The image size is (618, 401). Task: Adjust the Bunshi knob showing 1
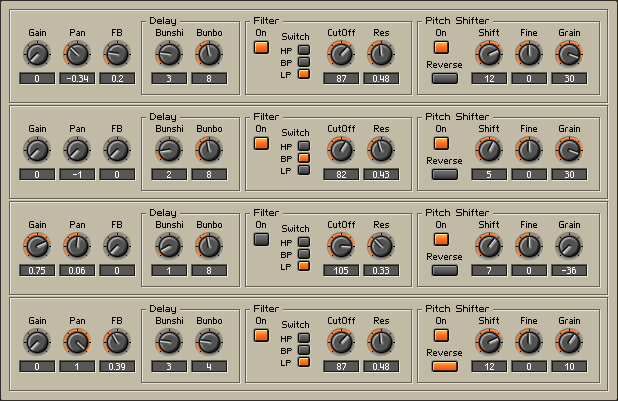point(169,246)
